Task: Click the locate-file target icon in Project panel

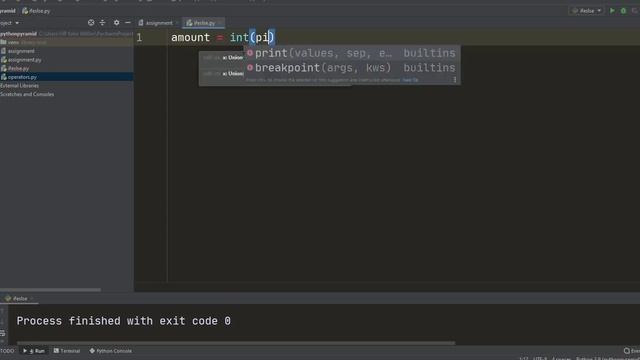Action: [x=91, y=22]
